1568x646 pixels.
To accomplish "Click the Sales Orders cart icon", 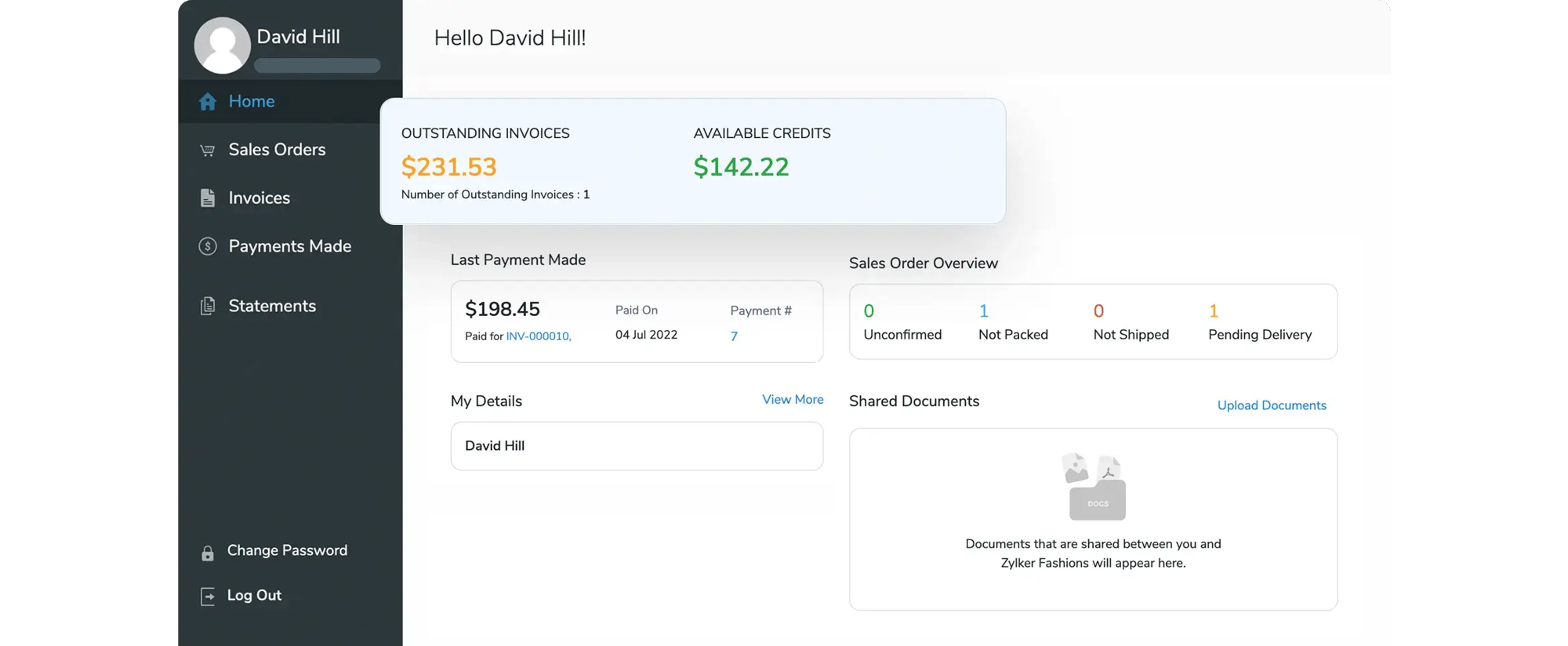I will 208,151.
